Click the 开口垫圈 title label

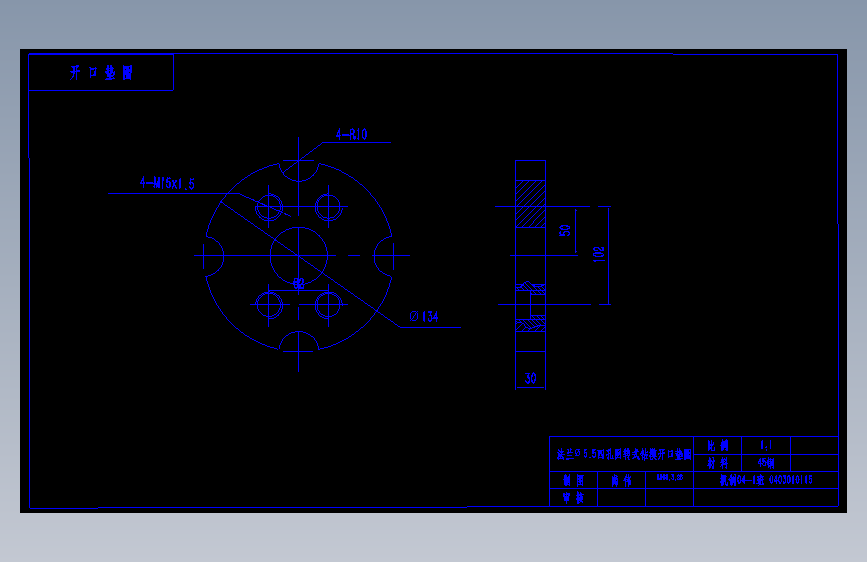tap(101, 72)
